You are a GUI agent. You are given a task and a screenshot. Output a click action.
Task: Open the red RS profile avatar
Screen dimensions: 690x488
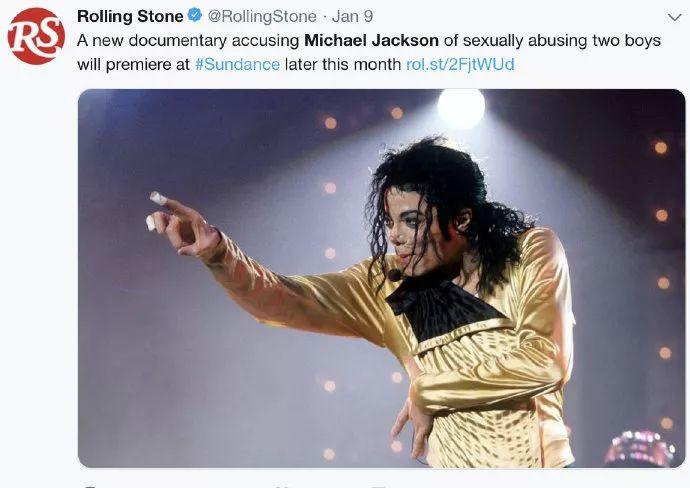[x=36, y=36]
